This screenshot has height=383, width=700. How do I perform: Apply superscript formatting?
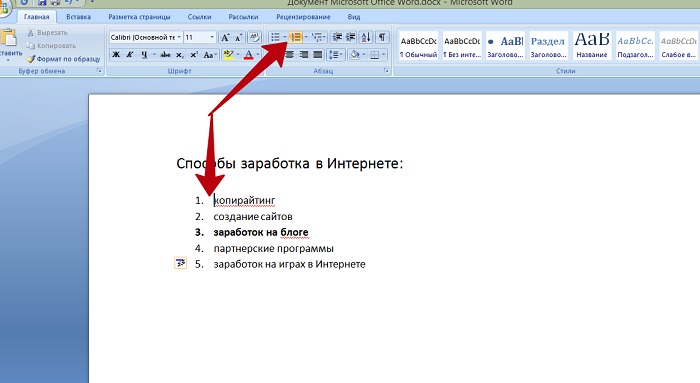pos(194,55)
